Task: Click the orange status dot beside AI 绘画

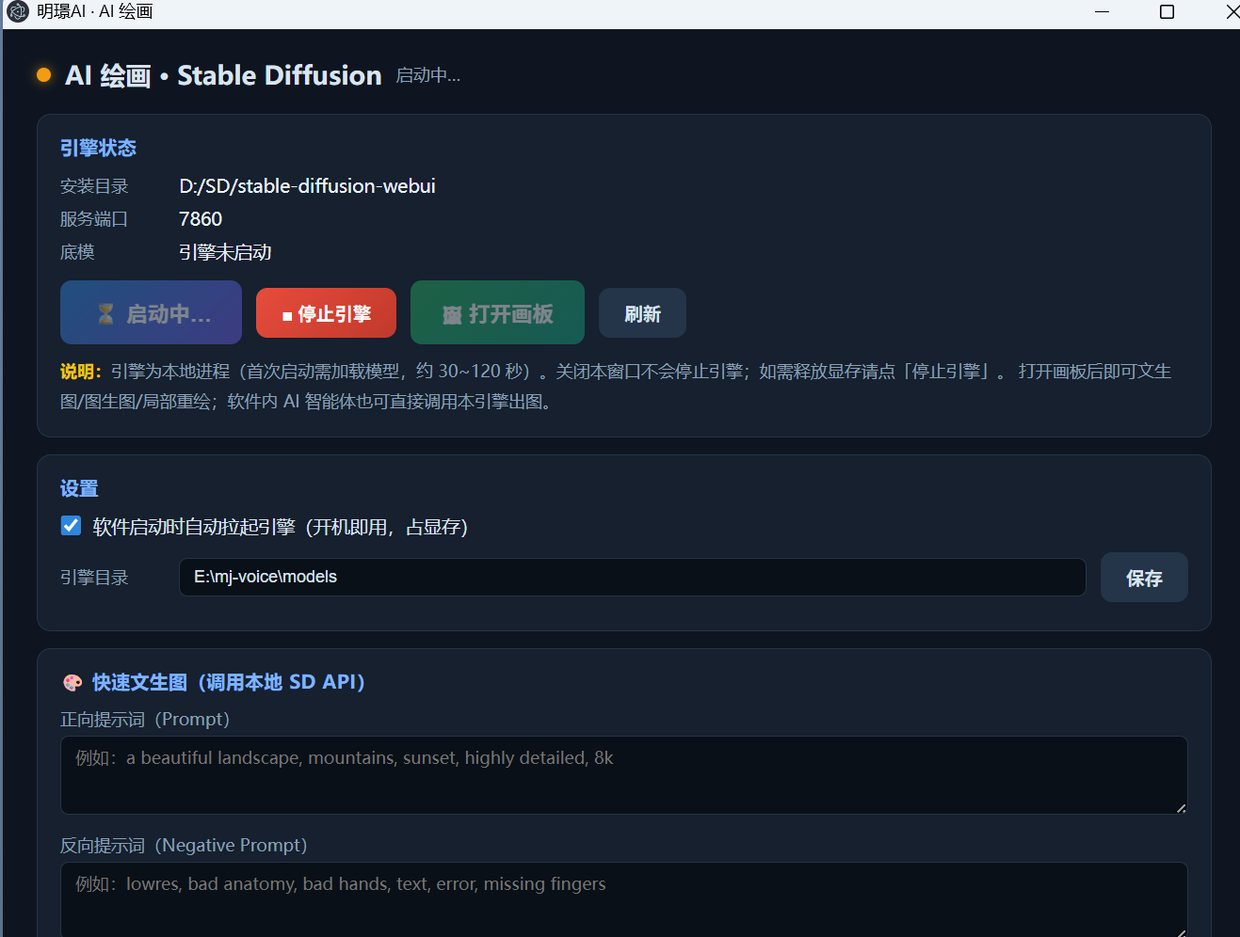Action: (x=44, y=75)
